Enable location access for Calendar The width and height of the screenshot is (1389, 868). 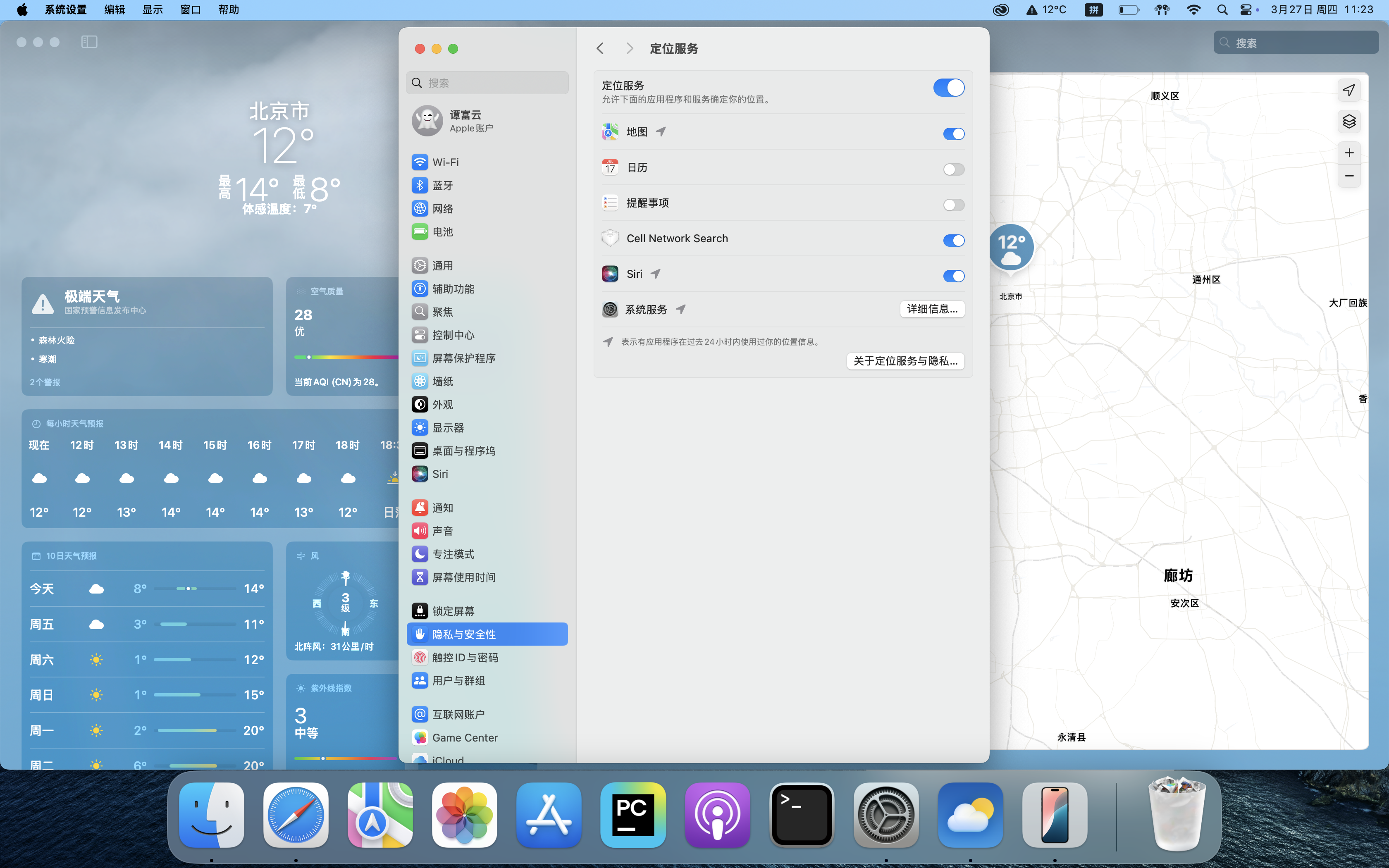953,169
